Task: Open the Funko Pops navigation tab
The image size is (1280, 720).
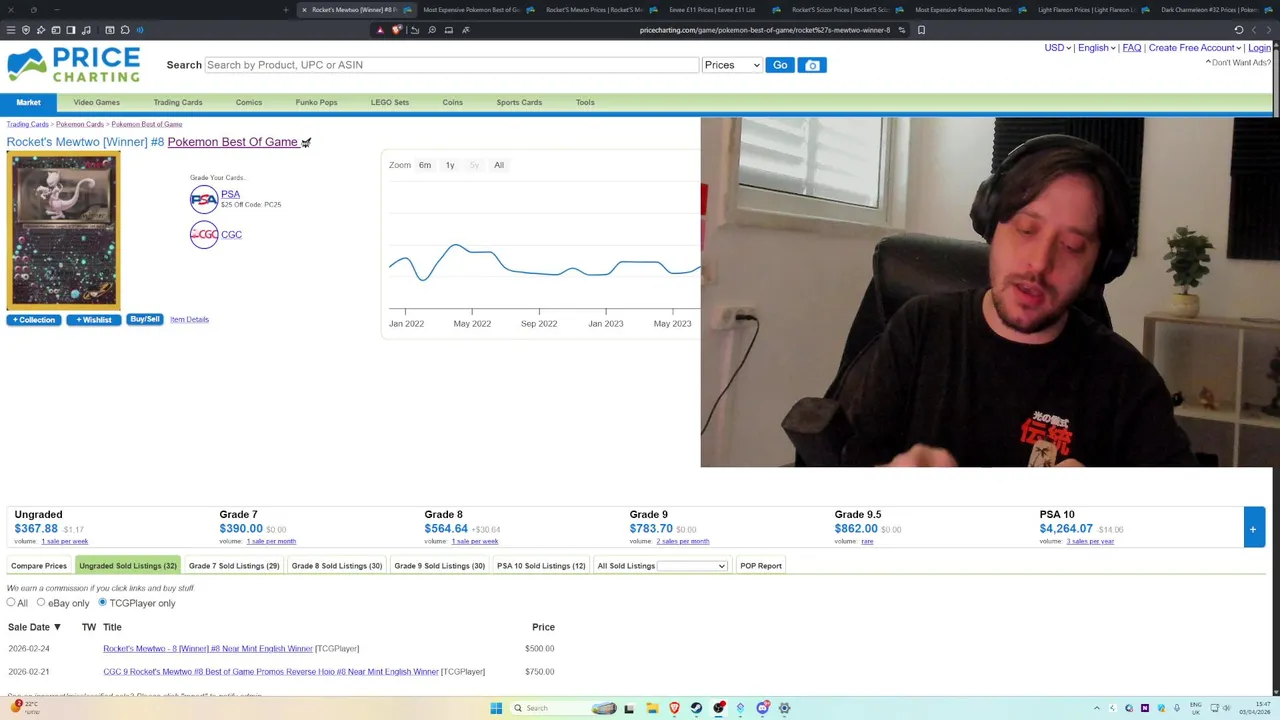Action: [x=316, y=102]
